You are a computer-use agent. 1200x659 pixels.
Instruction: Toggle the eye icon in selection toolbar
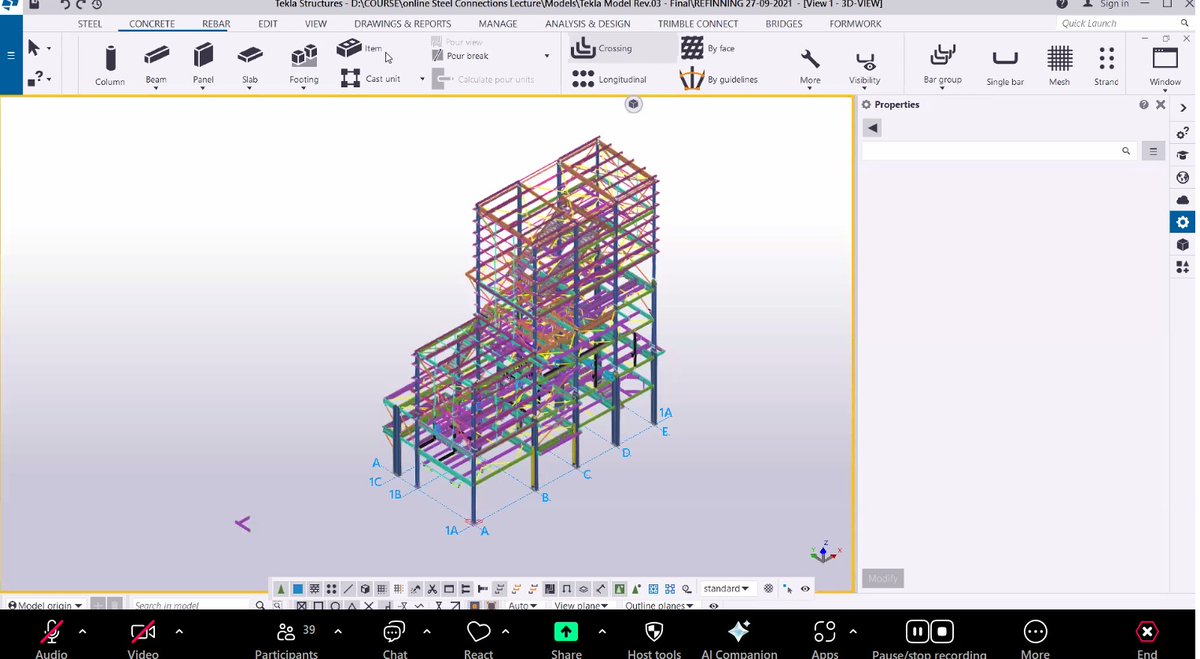805,589
